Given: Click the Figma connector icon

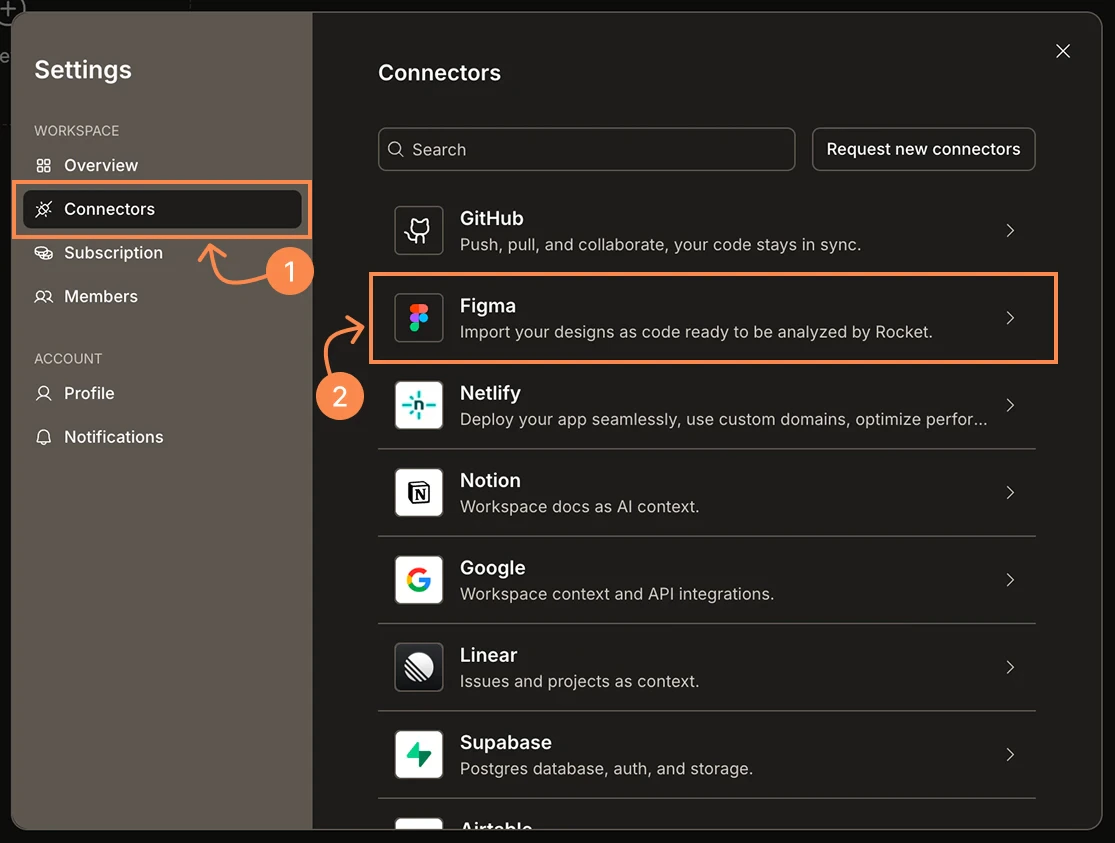Looking at the screenshot, I should click(419, 317).
